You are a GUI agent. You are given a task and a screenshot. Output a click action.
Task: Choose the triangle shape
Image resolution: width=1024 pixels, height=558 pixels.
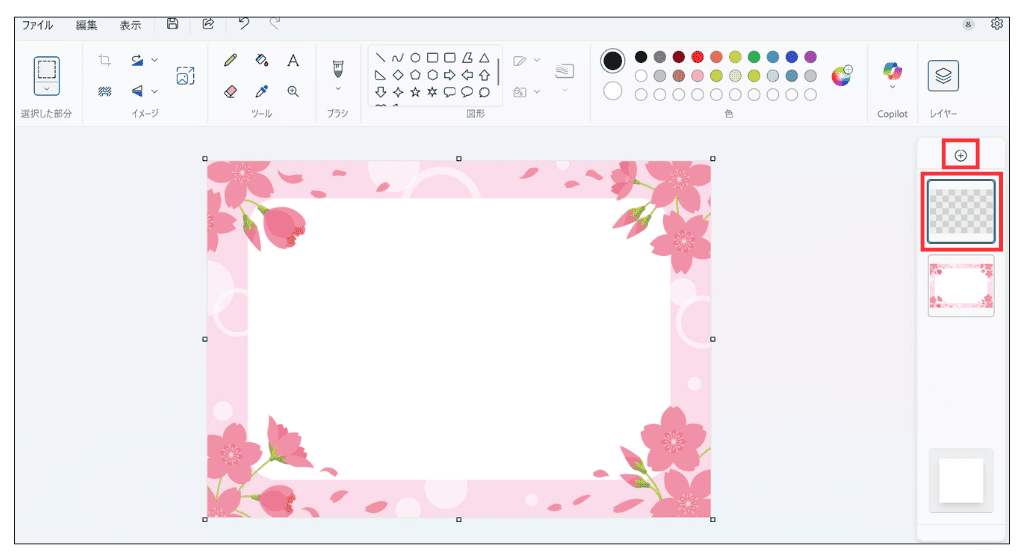point(484,58)
